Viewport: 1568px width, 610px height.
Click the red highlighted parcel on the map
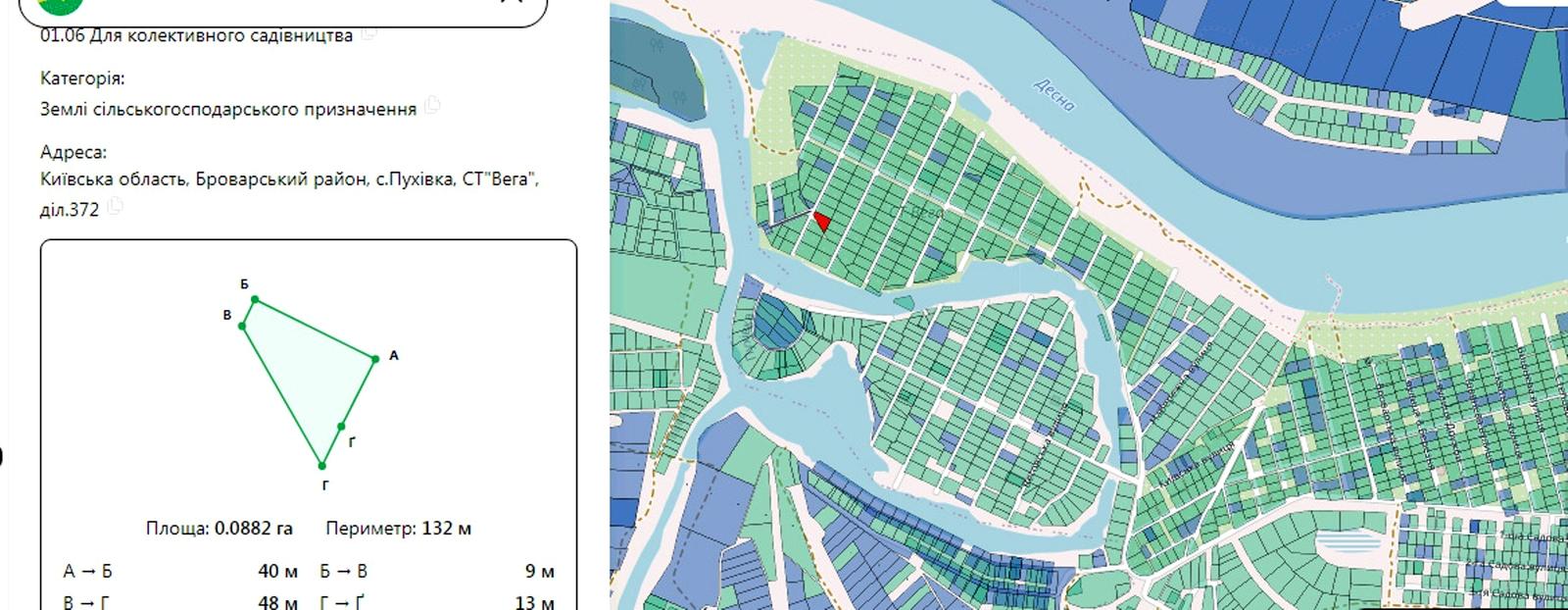[x=822, y=222]
